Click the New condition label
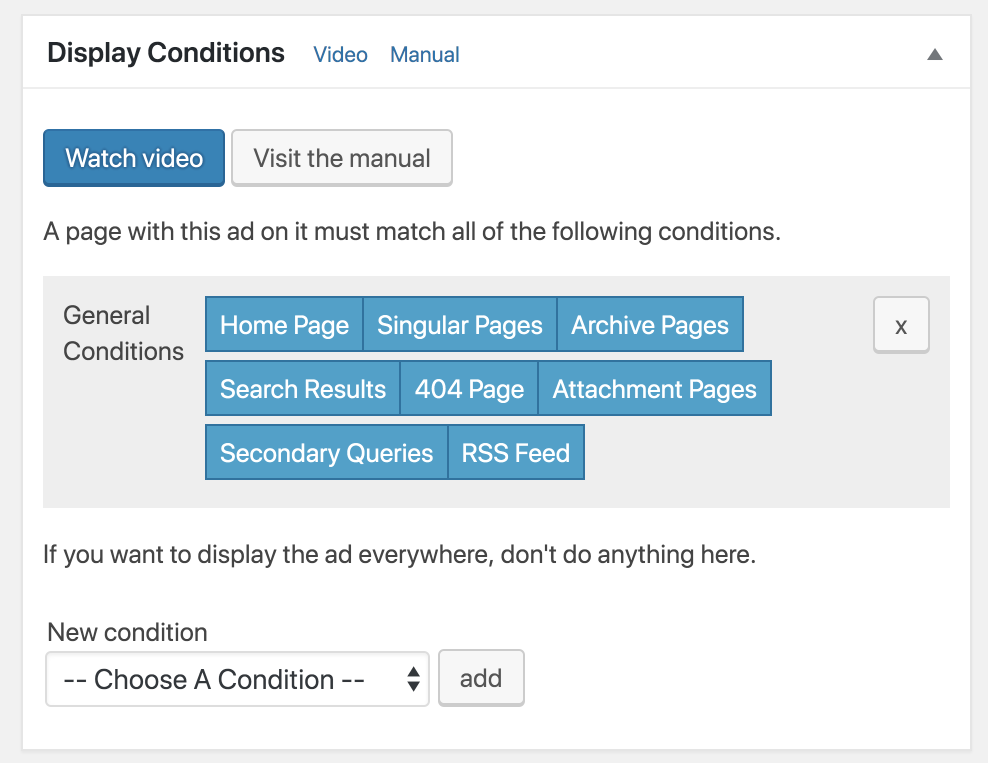This screenshot has height=763, width=988. click(127, 632)
